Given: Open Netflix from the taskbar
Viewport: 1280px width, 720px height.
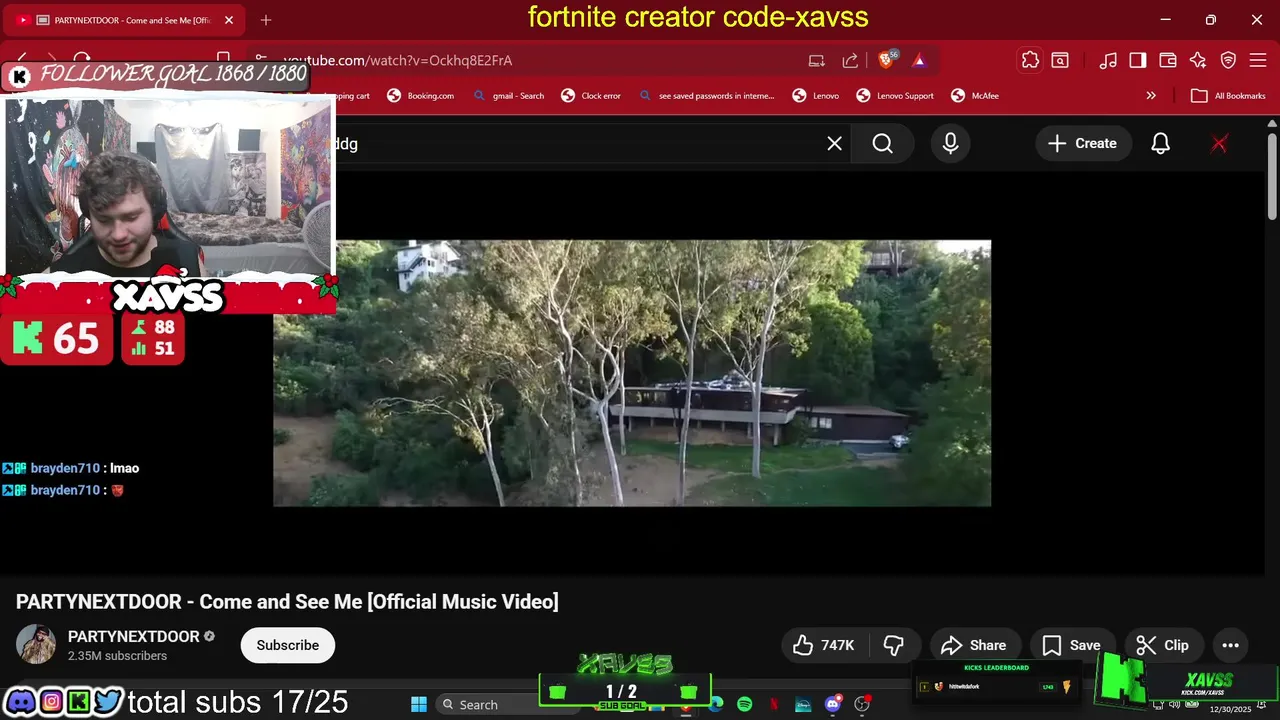Looking at the screenshot, I should (x=774, y=704).
